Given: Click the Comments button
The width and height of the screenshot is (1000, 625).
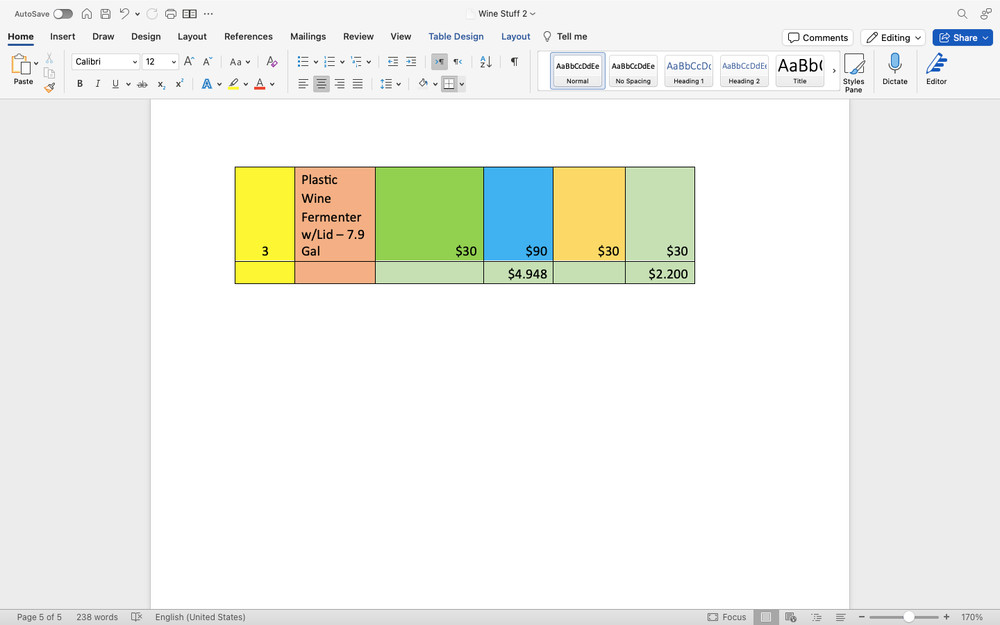Looking at the screenshot, I should pyautogui.click(x=817, y=37).
